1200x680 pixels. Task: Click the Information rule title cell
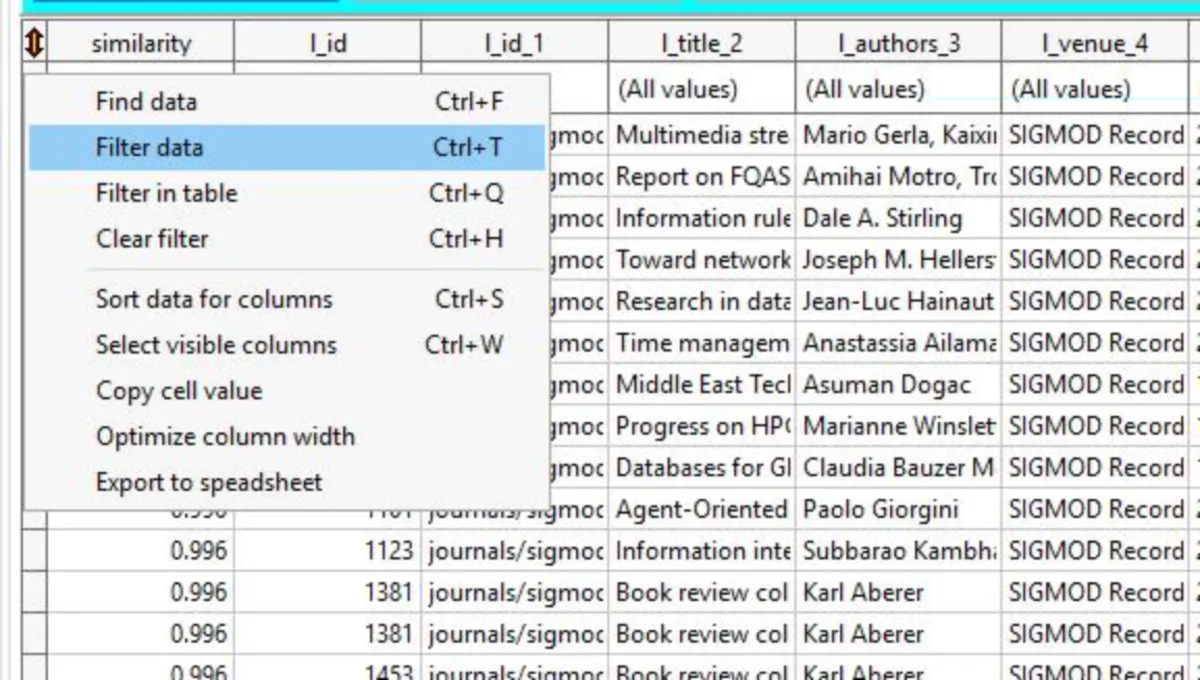702,219
